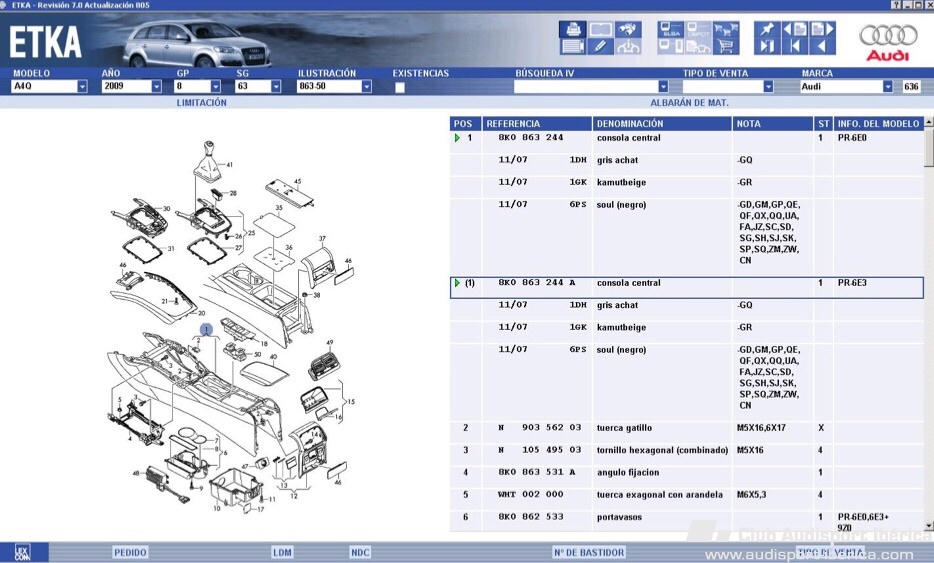The height and width of the screenshot is (563, 934).
Task: Click the multiple shopping carts icon
Action: pos(726,29)
